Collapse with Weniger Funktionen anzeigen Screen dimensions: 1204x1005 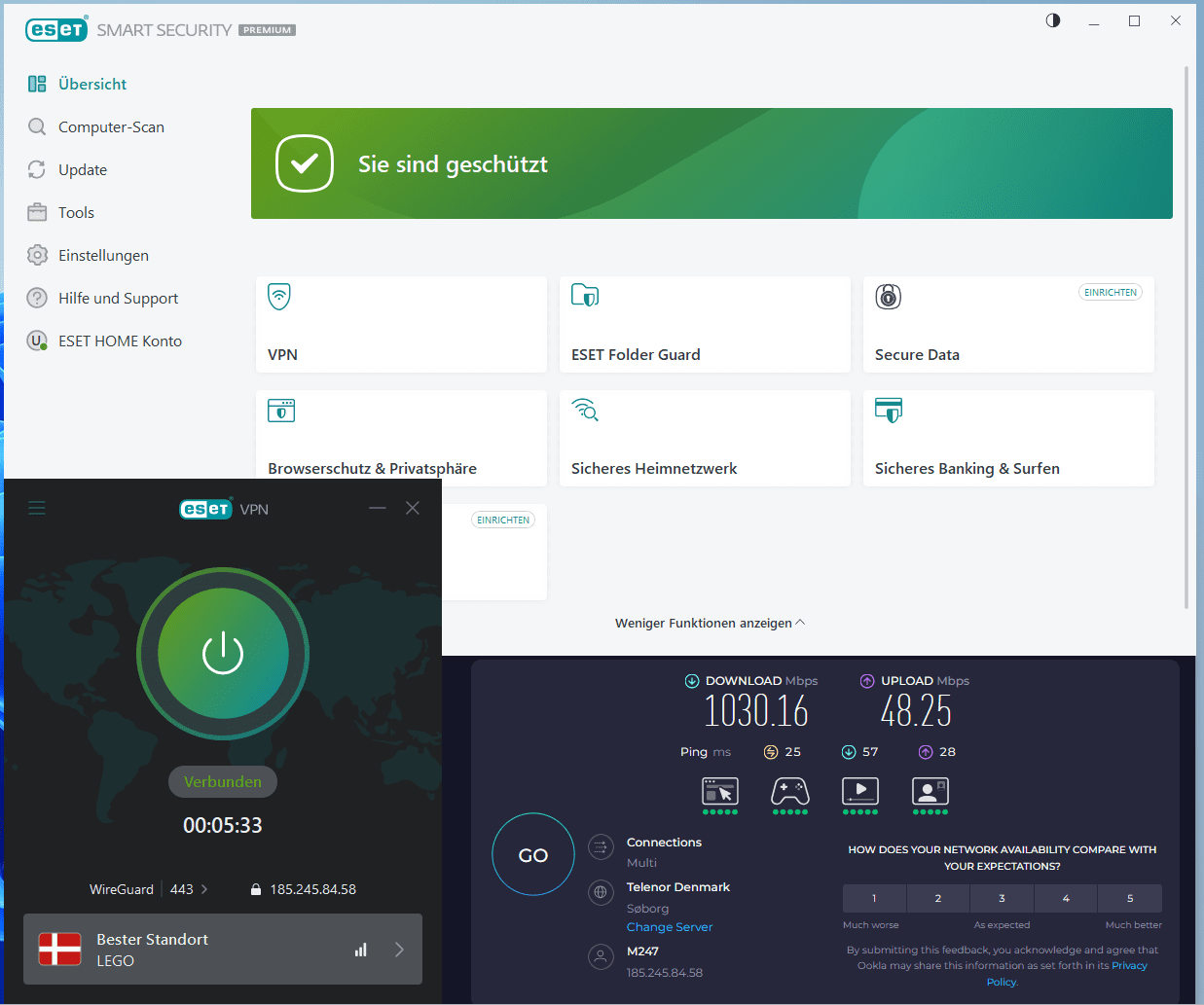[710, 623]
